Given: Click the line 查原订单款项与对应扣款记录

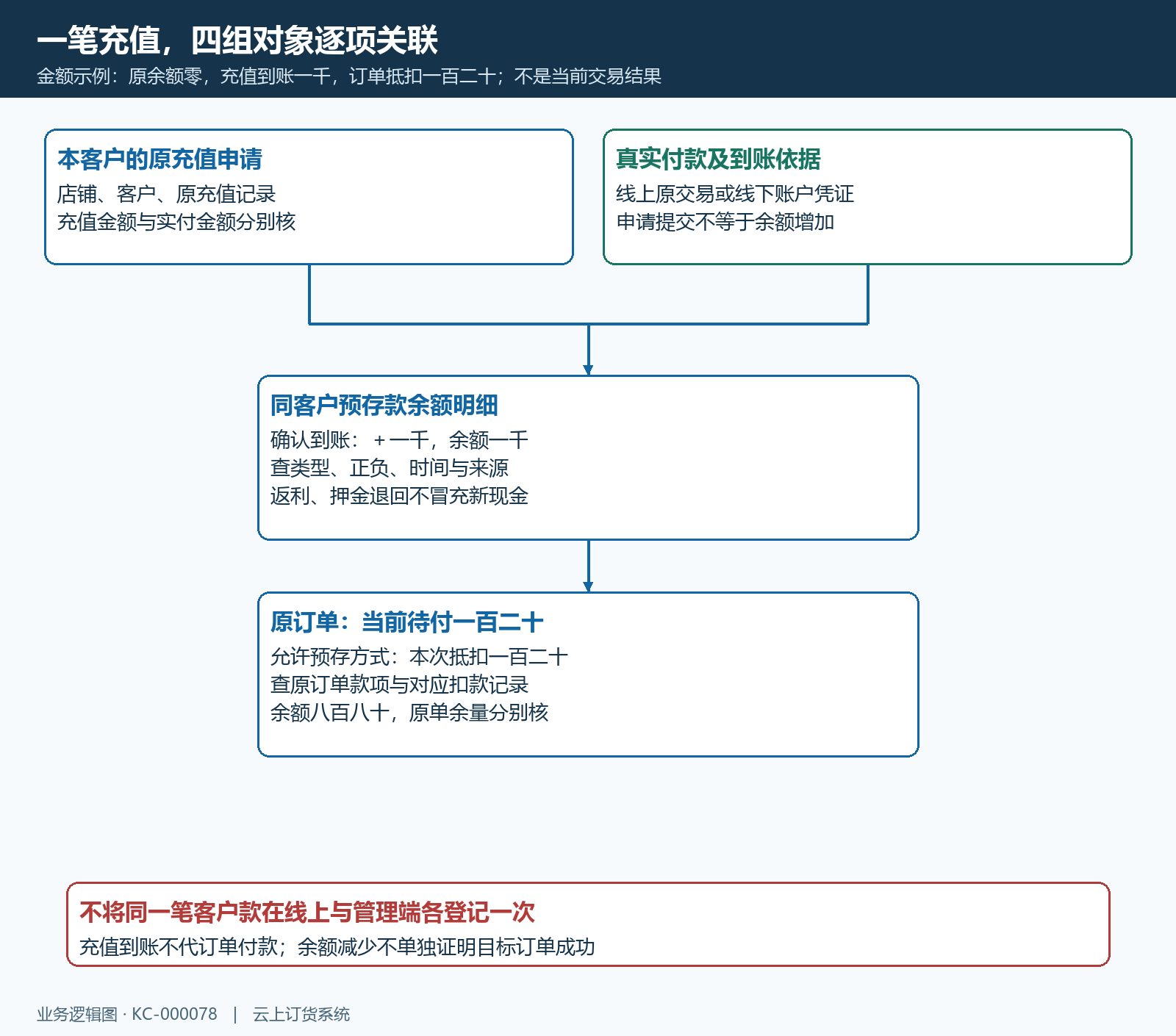Looking at the screenshot, I should click(x=399, y=685).
